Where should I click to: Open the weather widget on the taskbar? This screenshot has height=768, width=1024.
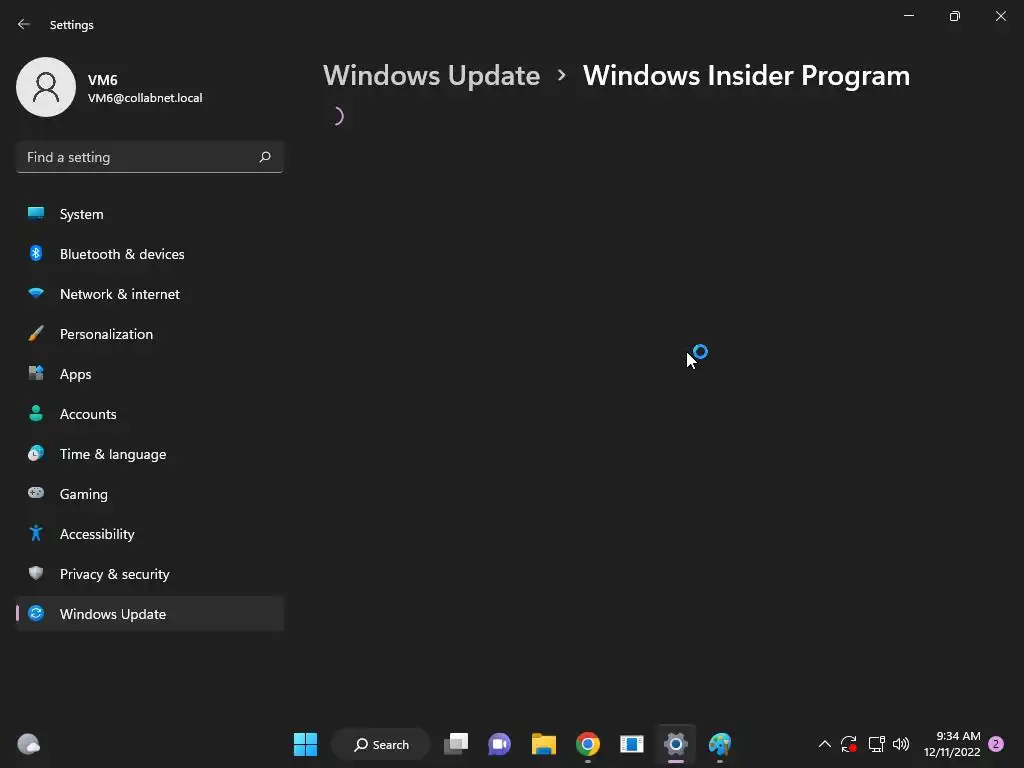pyautogui.click(x=28, y=744)
